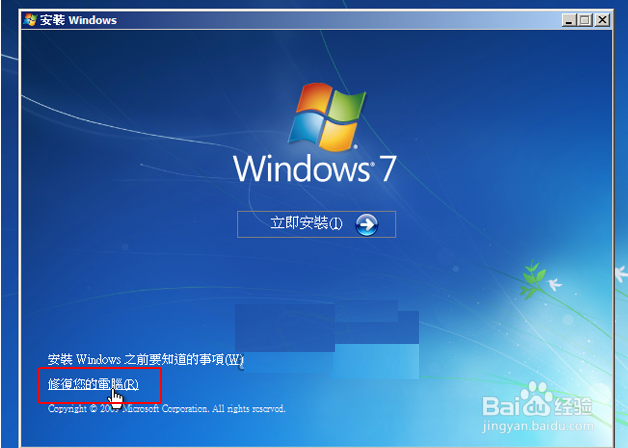Click the 立即安裝 (Install now) button

click(x=316, y=224)
